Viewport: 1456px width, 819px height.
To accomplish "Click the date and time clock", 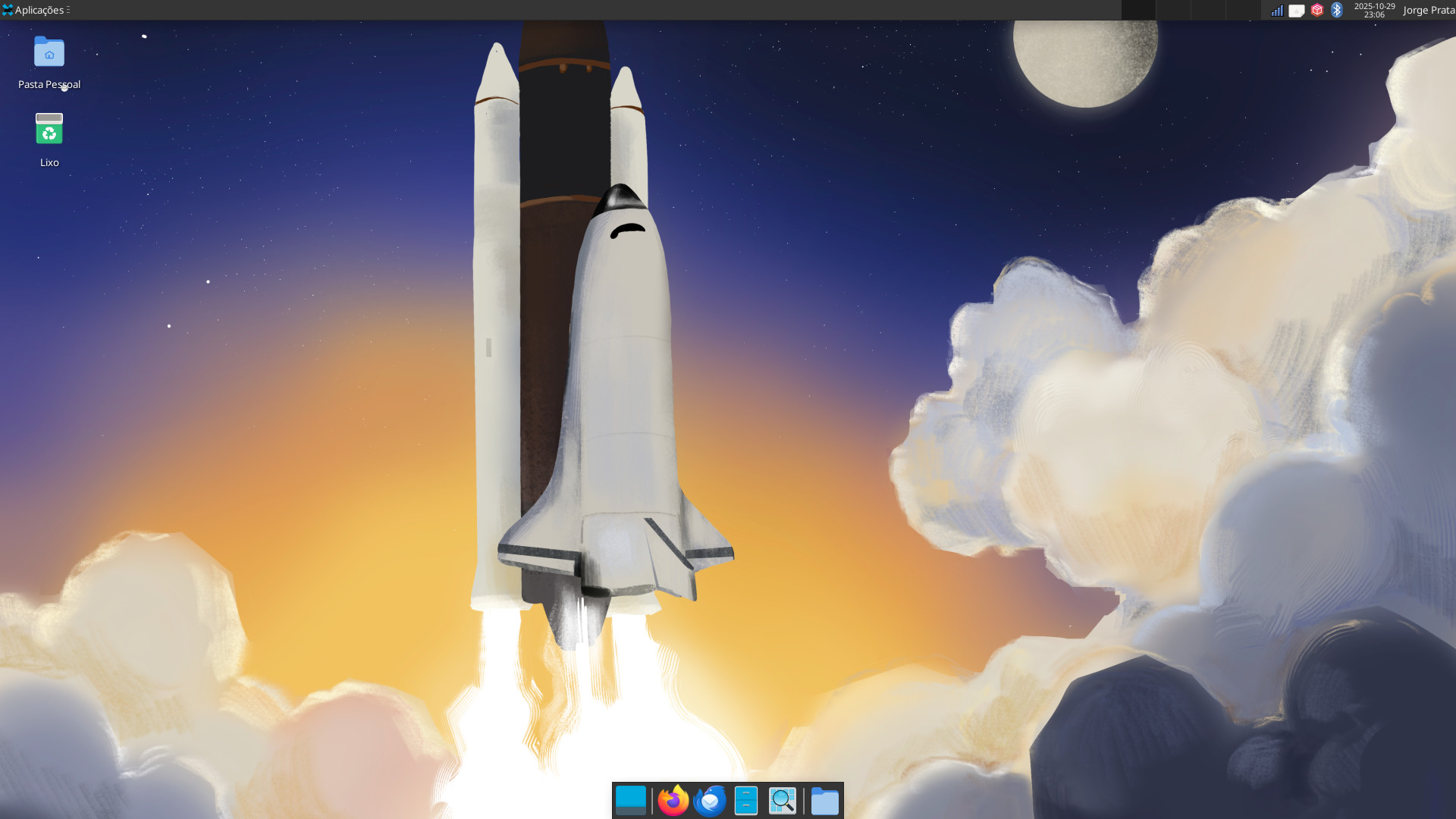I will pos(1374,10).
